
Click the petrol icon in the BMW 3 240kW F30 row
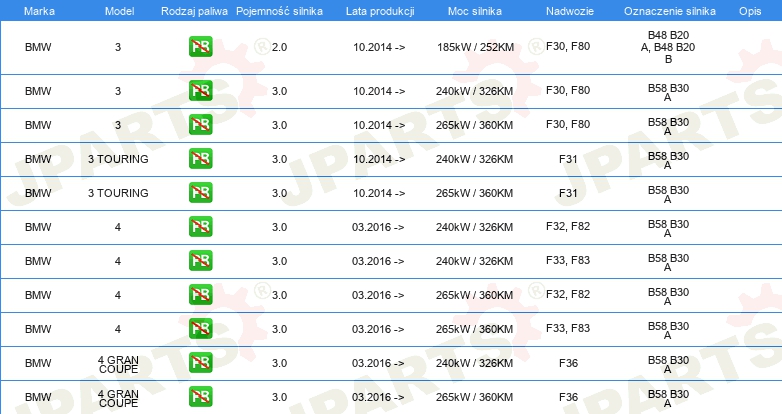pyautogui.click(x=200, y=91)
